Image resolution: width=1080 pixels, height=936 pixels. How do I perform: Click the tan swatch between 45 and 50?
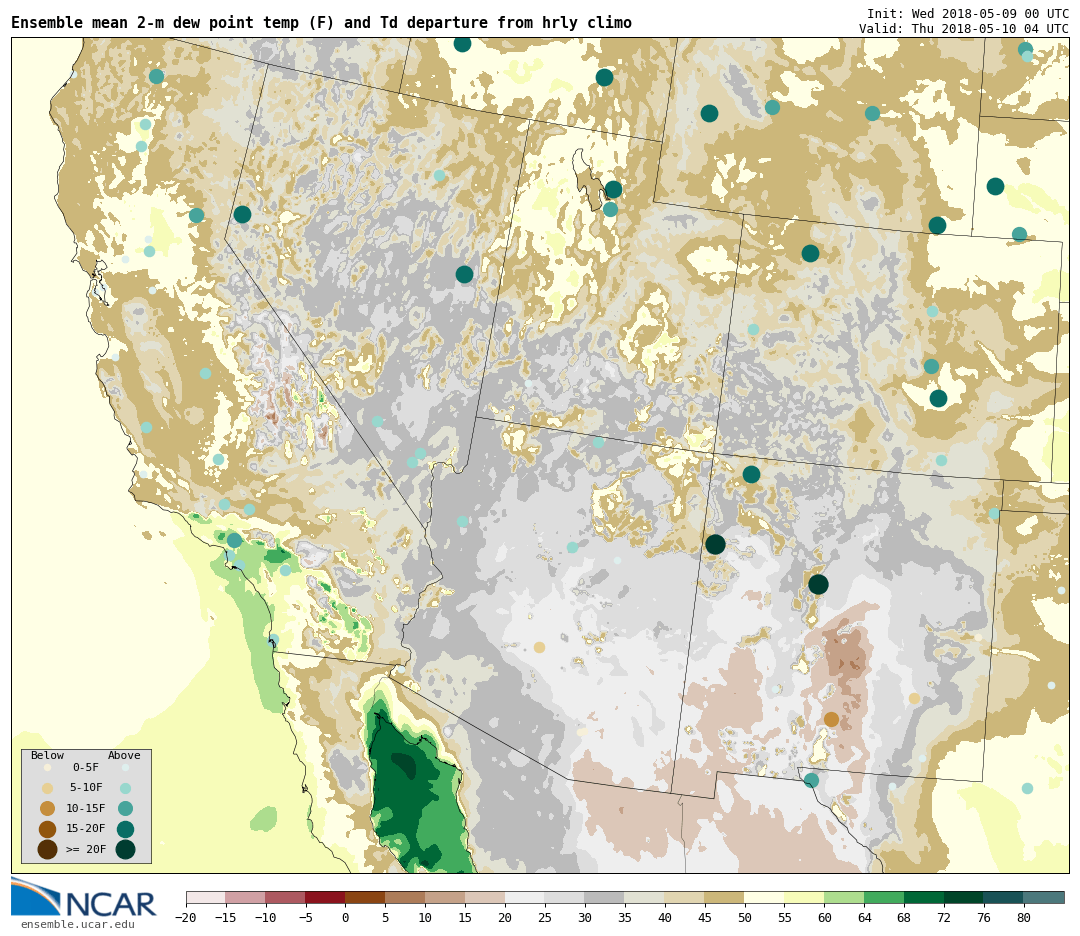tap(724, 897)
